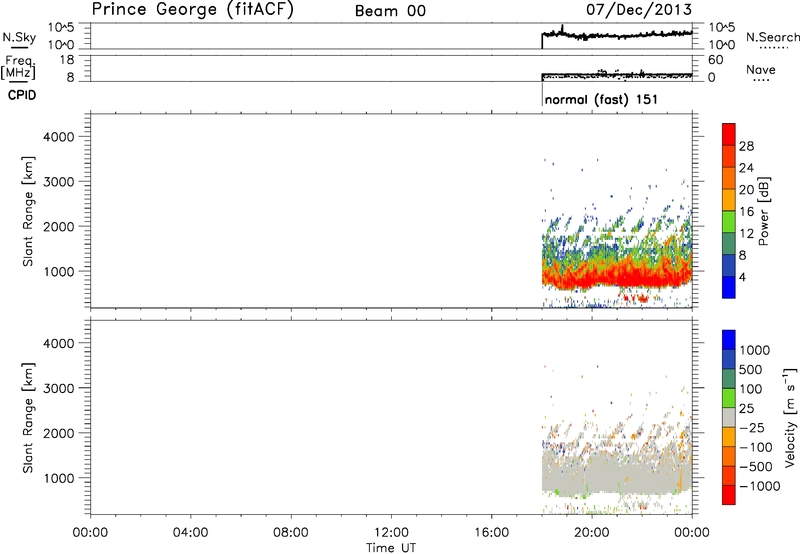Click the 'Velocity [m s-1]' colorbar label
Viewport: 800px width, 554px height.
coord(790,417)
